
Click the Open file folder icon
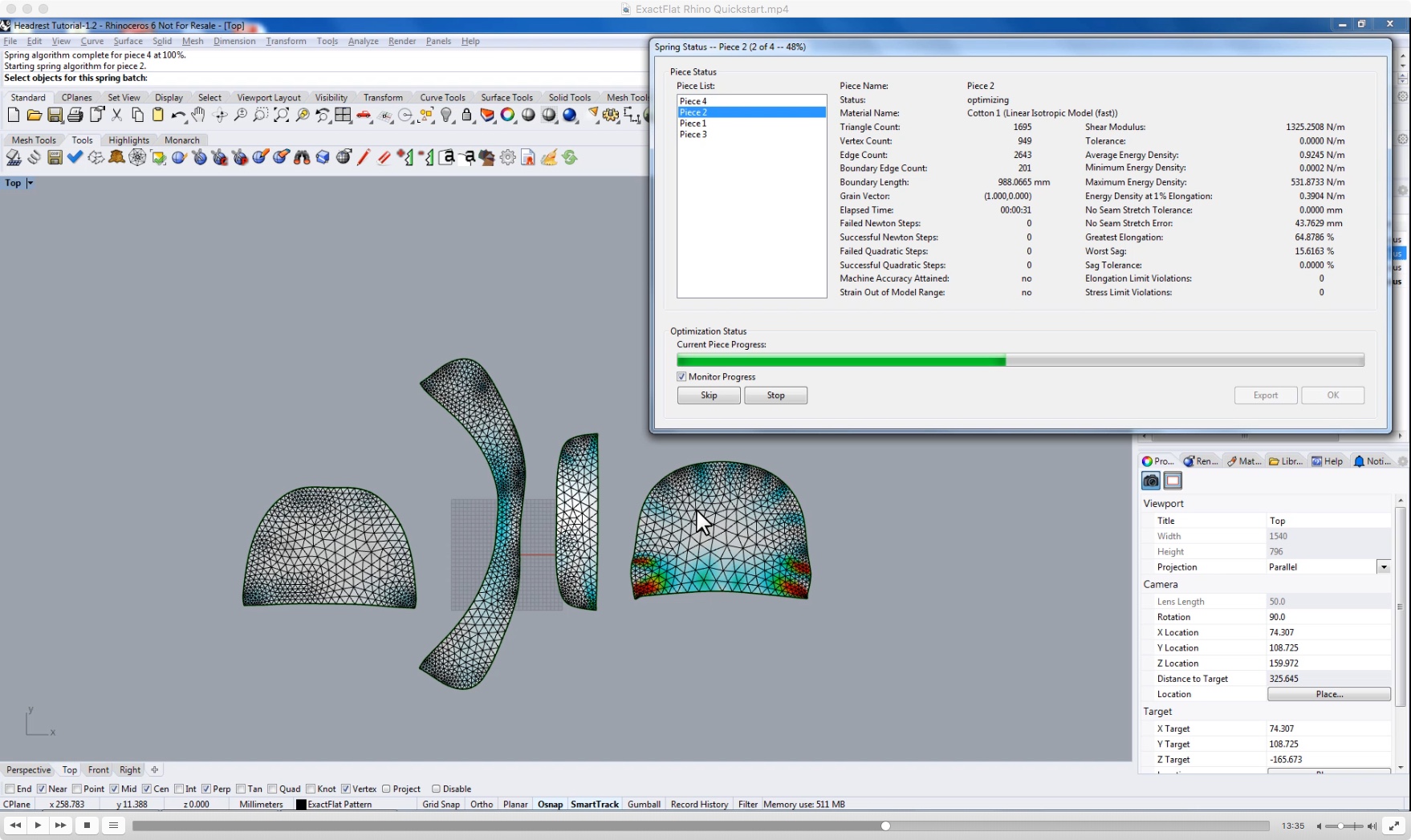click(x=35, y=116)
